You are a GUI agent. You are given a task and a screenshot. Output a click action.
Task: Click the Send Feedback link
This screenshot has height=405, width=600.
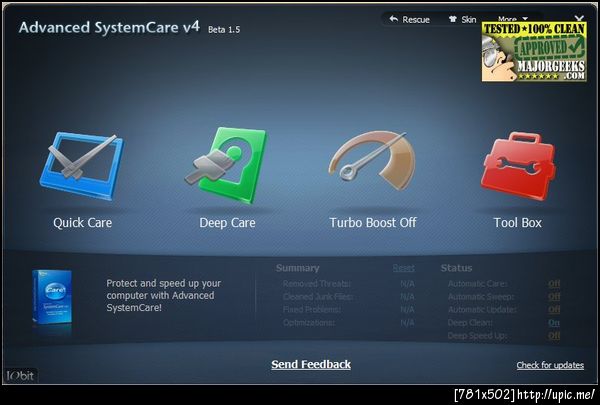click(x=311, y=364)
